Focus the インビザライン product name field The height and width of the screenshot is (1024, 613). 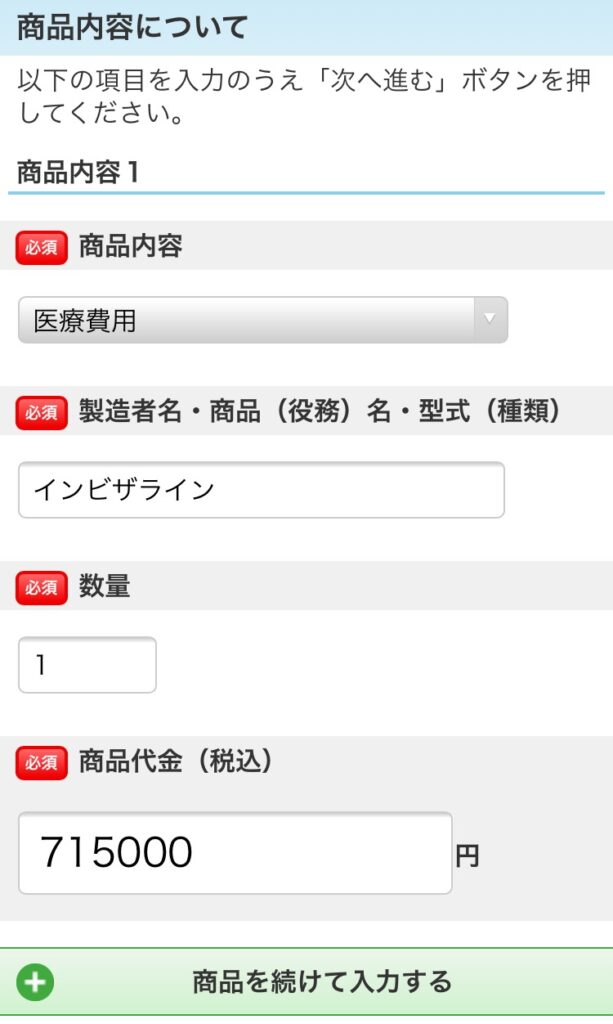261,490
